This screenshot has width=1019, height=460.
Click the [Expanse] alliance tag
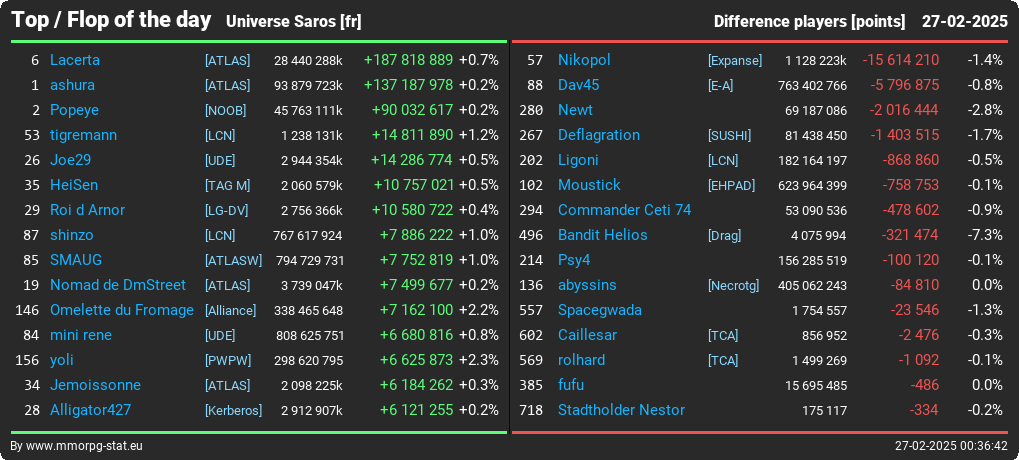point(734,60)
